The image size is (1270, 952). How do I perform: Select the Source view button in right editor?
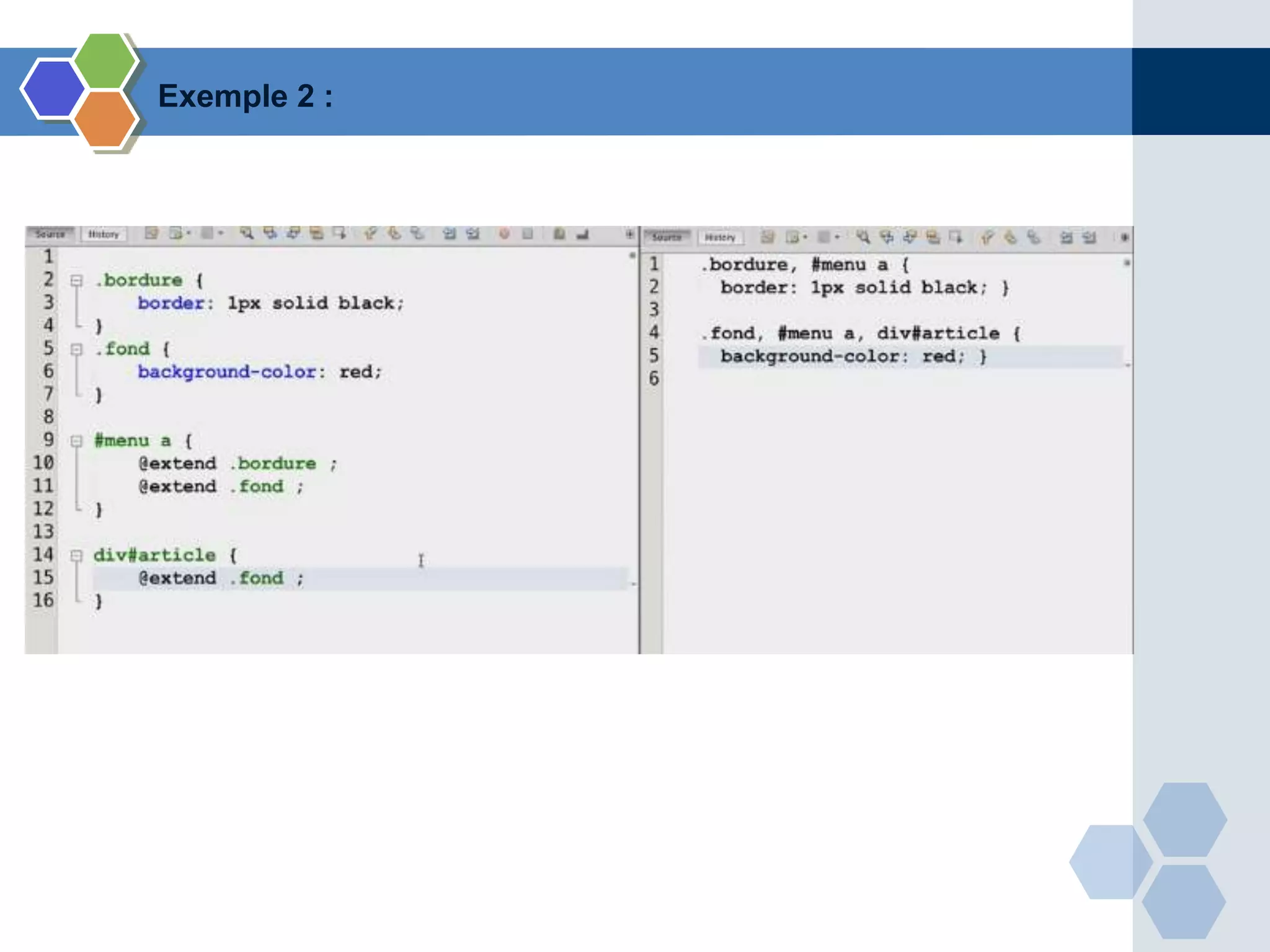coord(667,237)
